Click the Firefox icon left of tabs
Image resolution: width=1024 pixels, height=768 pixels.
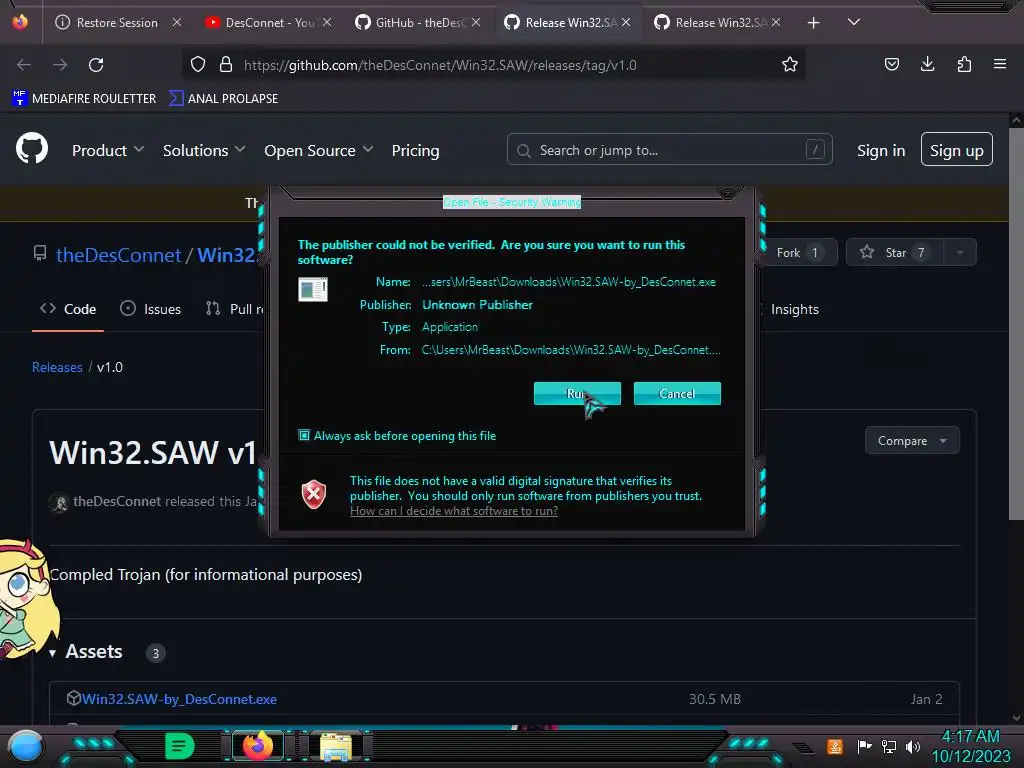point(20,22)
